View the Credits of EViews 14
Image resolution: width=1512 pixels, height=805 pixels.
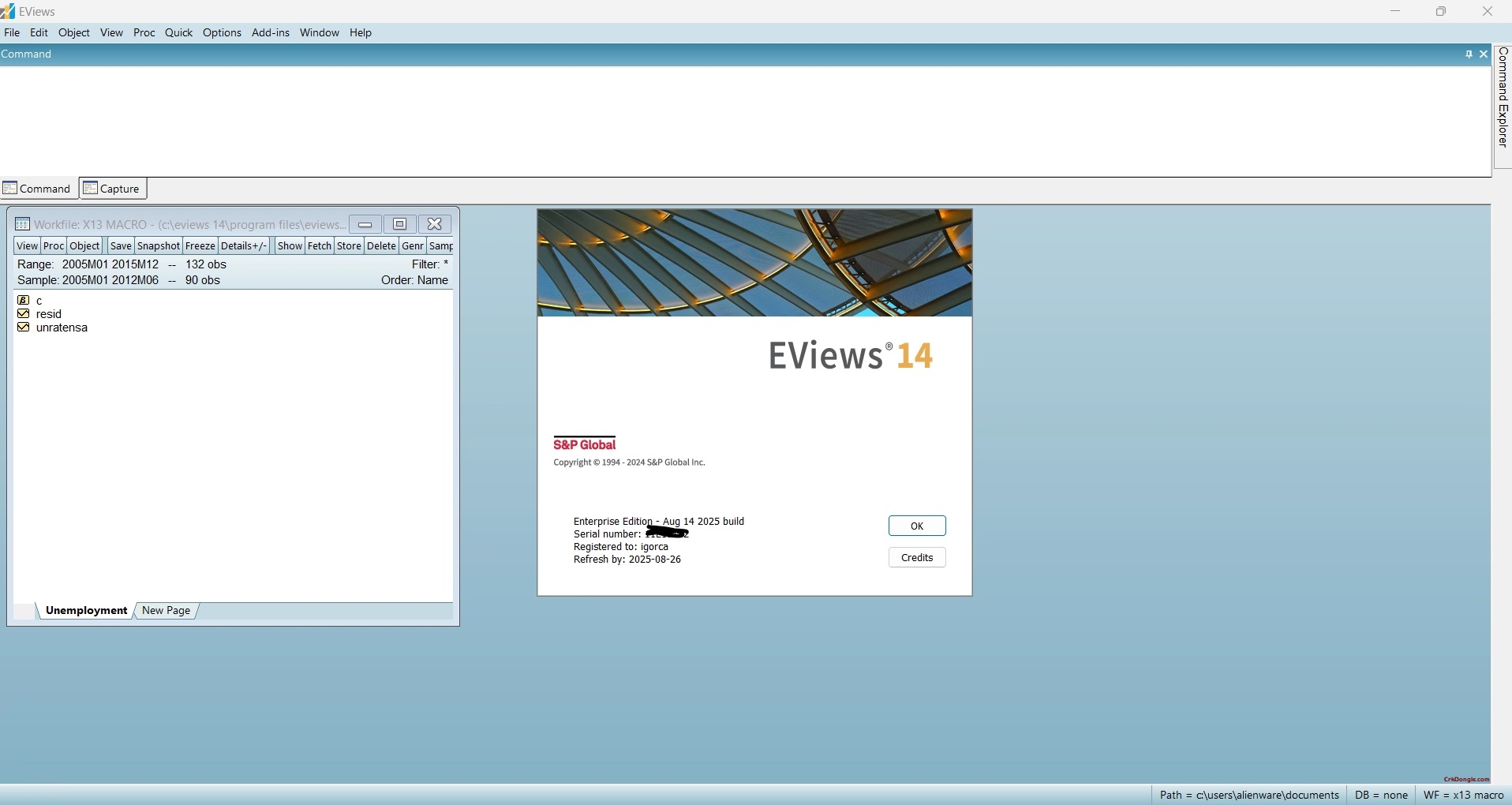(x=916, y=557)
